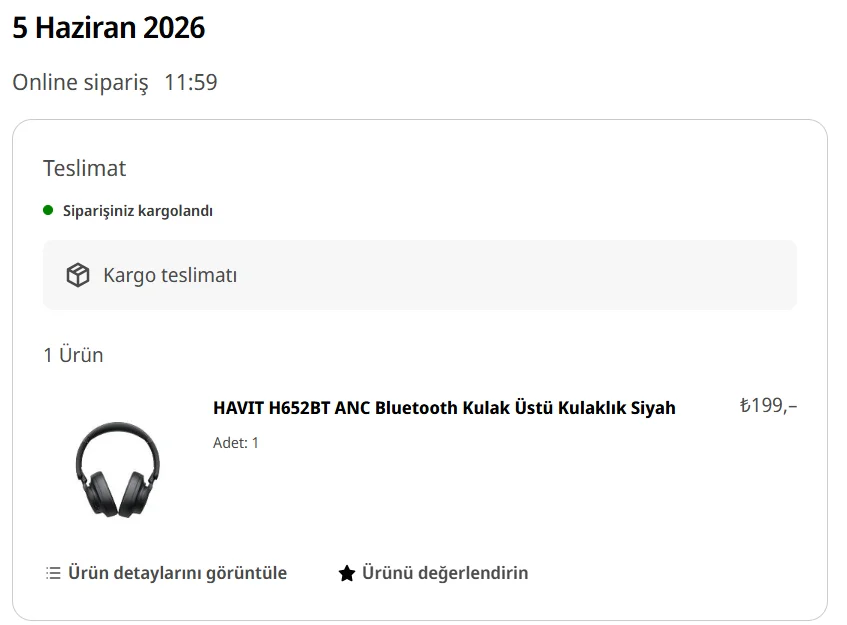
Task: Click the 11:59 order time
Action: 191,83
